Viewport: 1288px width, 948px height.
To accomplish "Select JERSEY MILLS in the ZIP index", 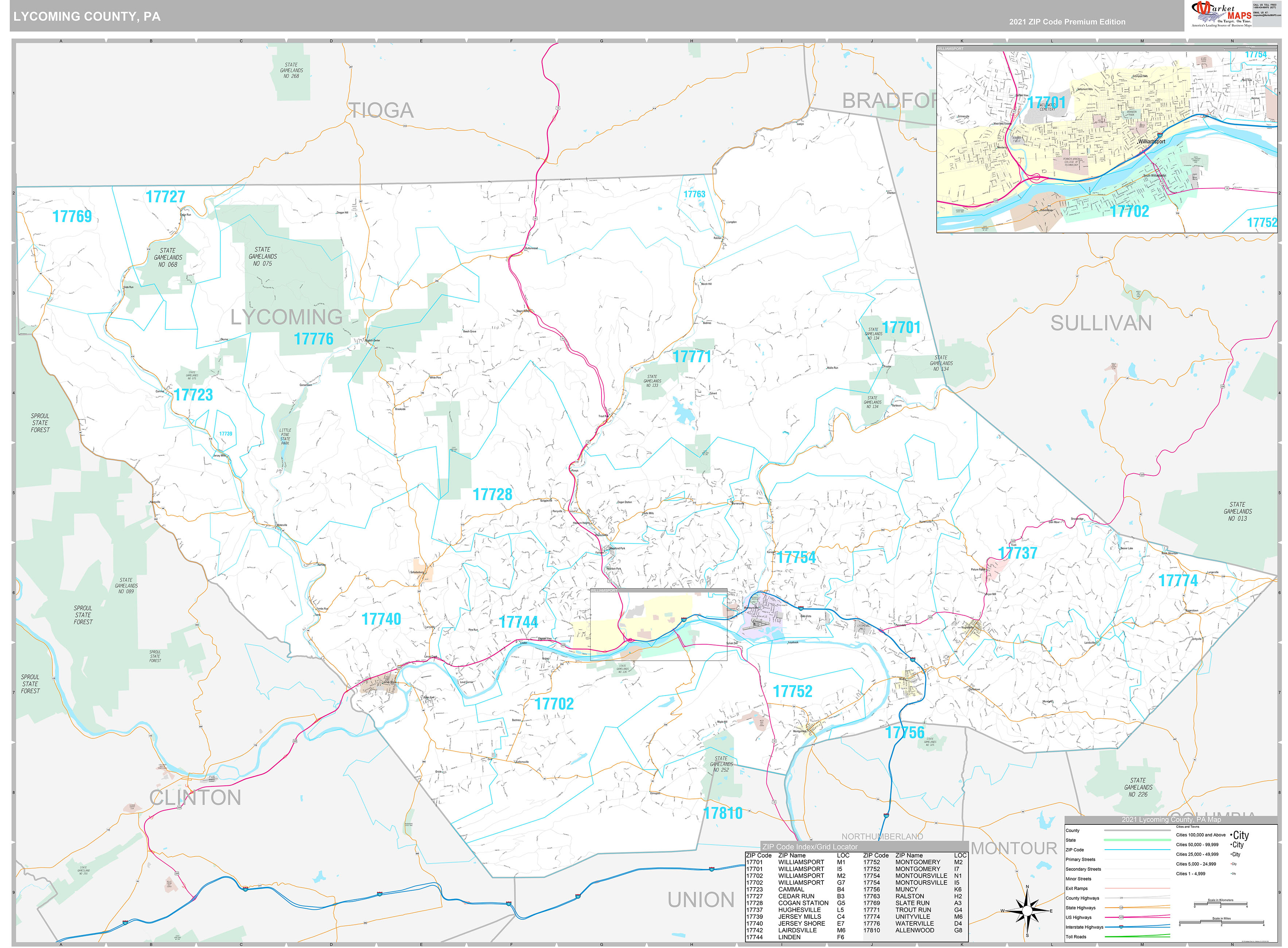I will pyautogui.click(x=800, y=917).
